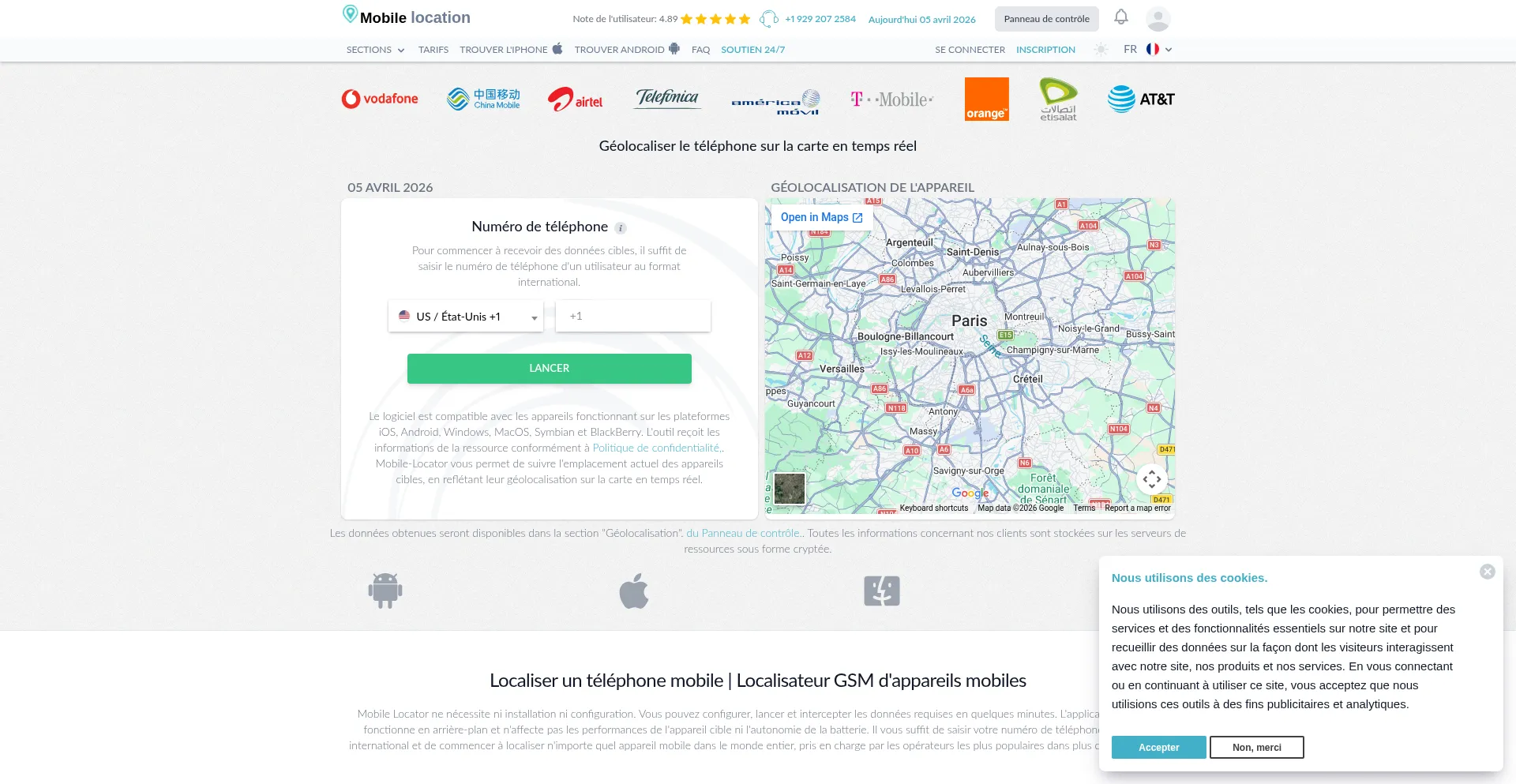Click Non, merci on cookie banner
Image resolution: width=1516 pixels, height=784 pixels.
1257,747
